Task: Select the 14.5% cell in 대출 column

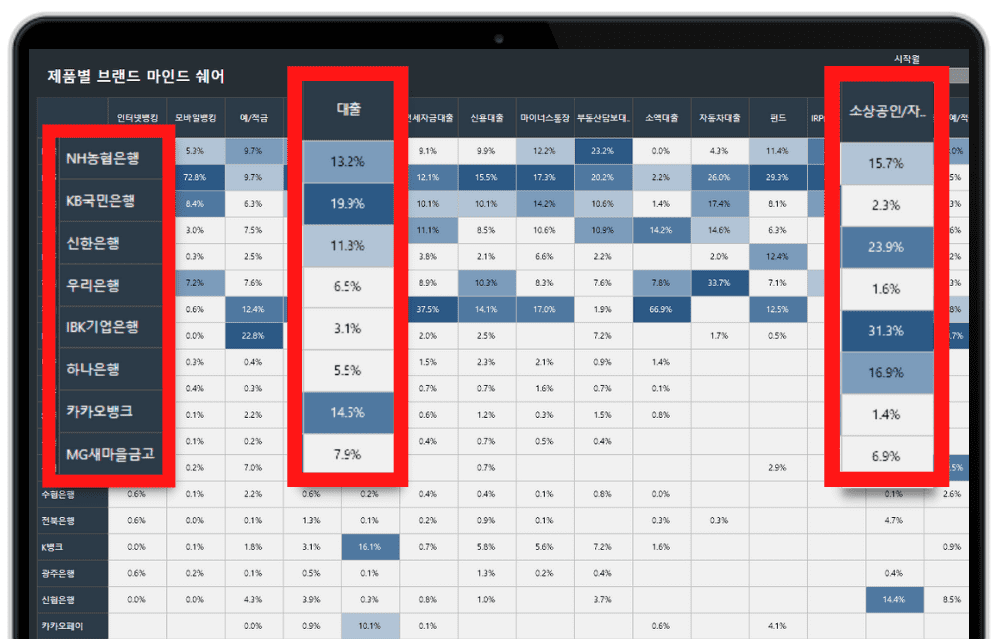Action: point(348,413)
